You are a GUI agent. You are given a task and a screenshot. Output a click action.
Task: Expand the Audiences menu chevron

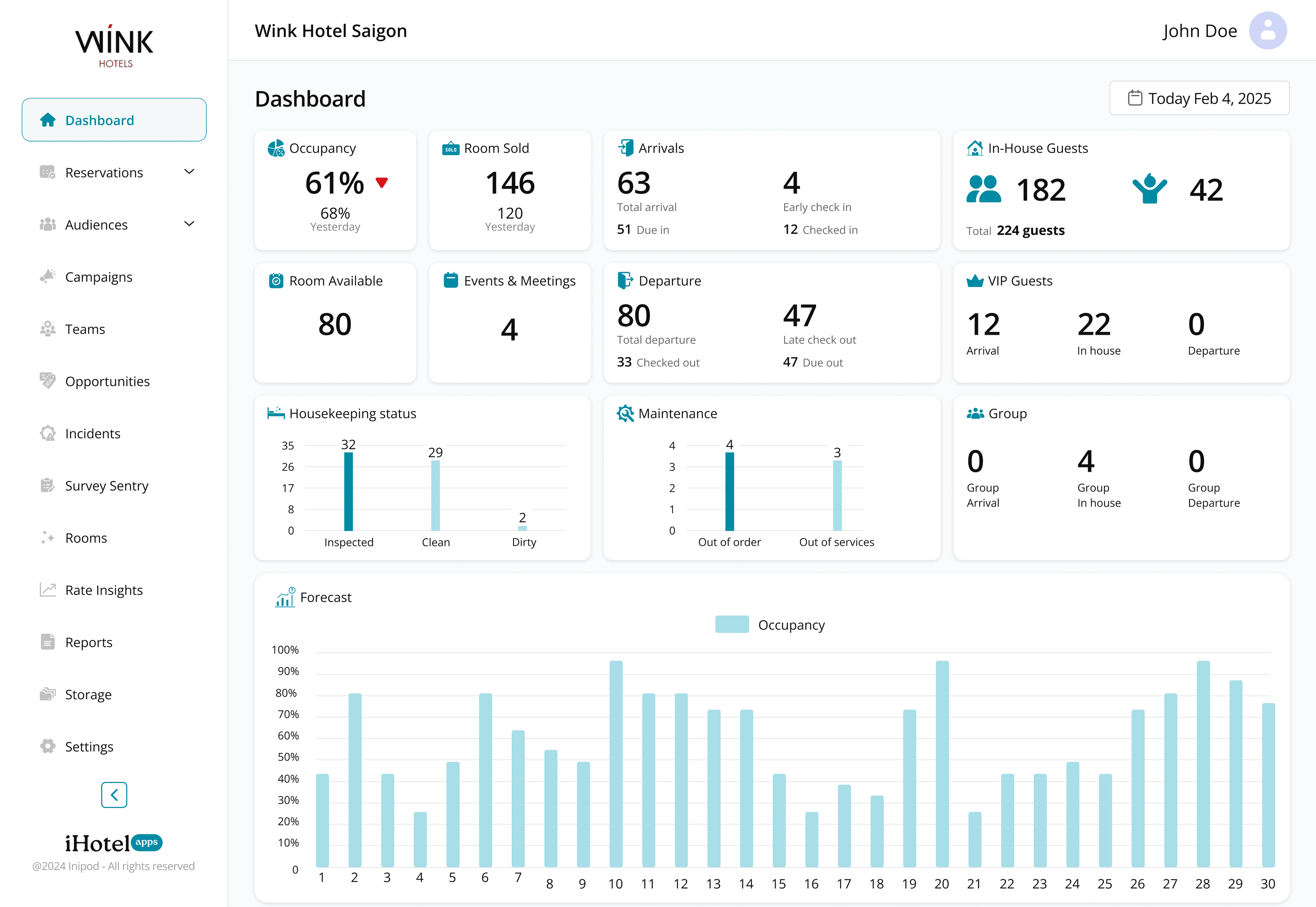(x=189, y=224)
